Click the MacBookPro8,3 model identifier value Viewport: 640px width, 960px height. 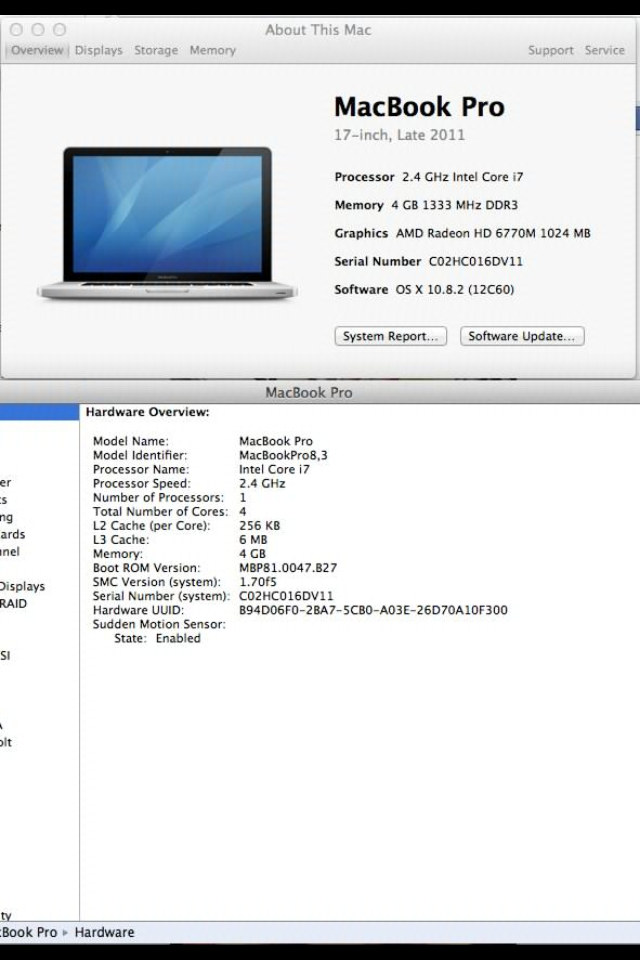pyautogui.click(x=283, y=455)
